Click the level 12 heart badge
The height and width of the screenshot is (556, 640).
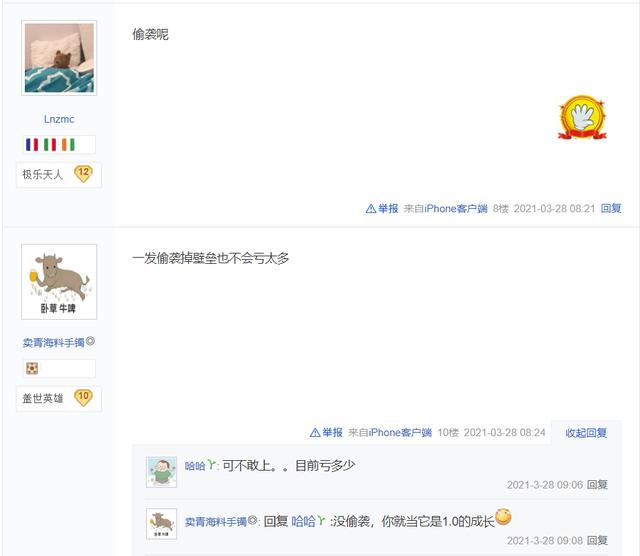pos(83,174)
